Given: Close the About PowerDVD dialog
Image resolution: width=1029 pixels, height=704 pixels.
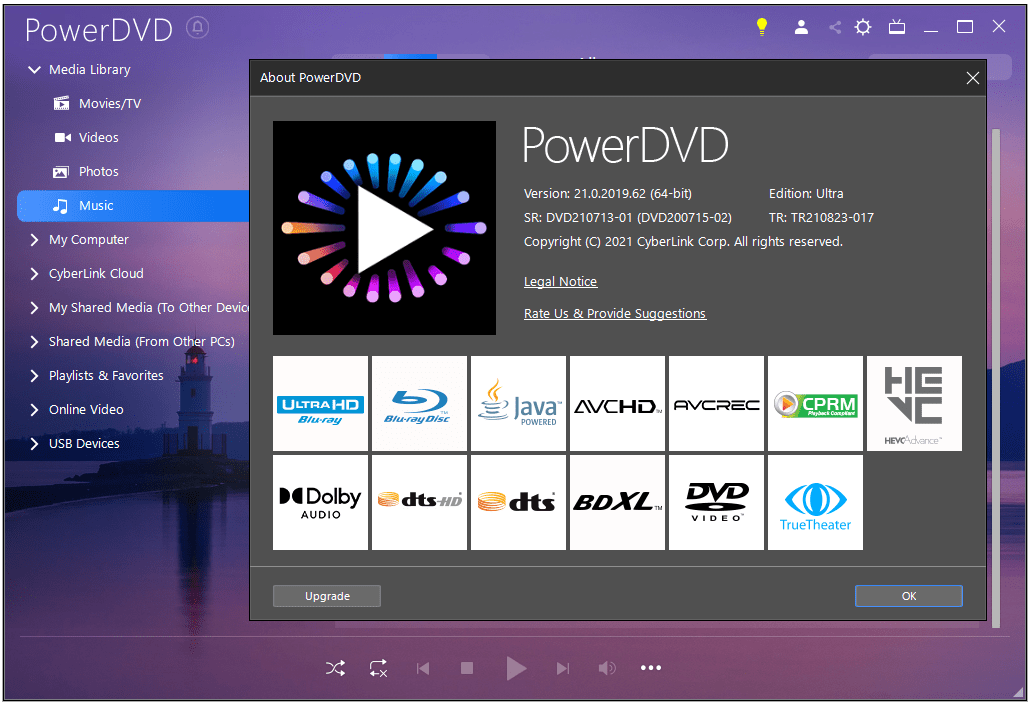Looking at the screenshot, I should 973,78.
